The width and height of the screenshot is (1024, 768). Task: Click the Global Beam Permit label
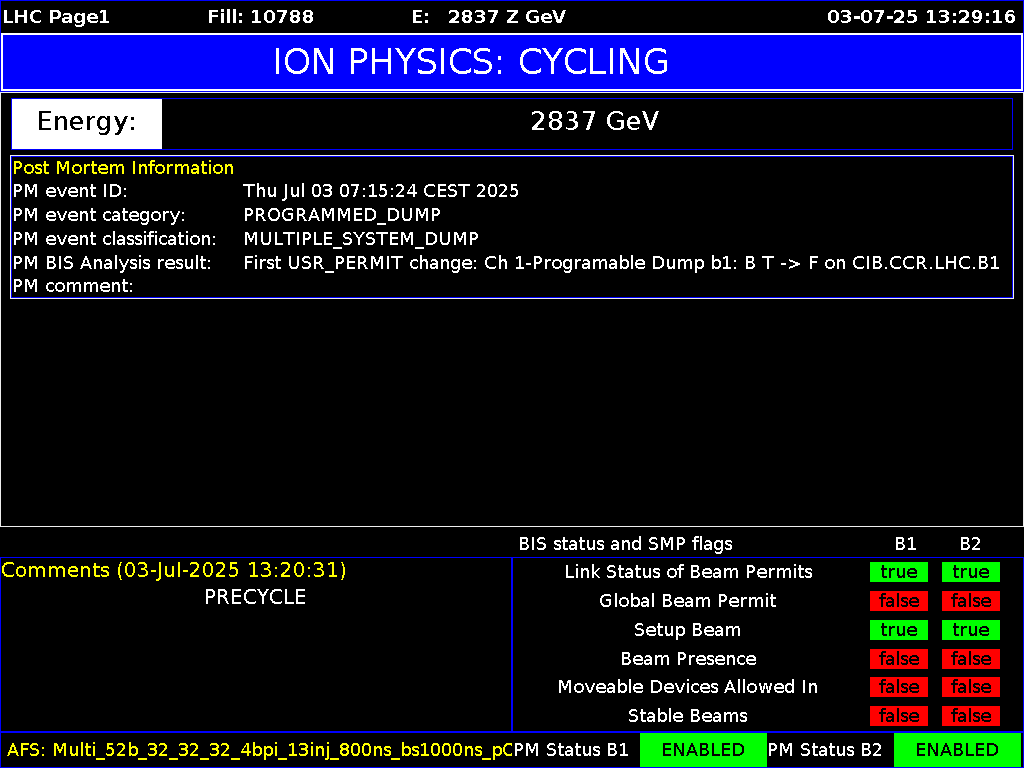688,601
